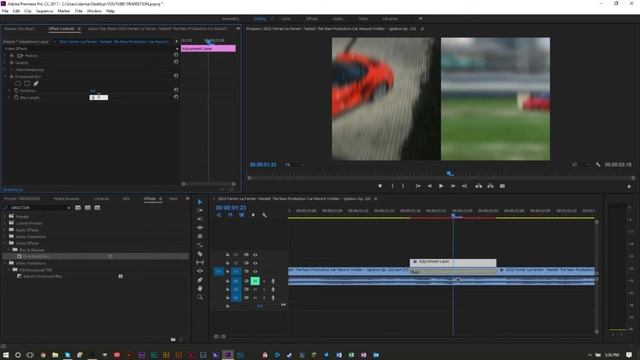Expand the Audio Transitions folder

[5, 236]
